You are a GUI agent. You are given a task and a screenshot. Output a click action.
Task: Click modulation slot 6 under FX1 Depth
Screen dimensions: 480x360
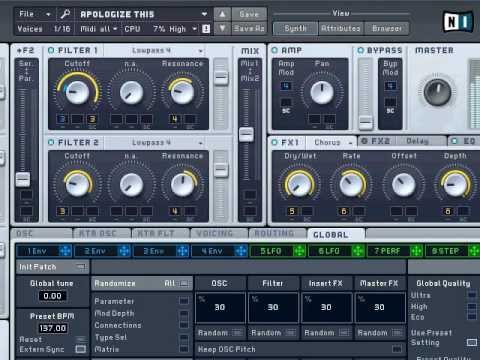tap(448, 211)
